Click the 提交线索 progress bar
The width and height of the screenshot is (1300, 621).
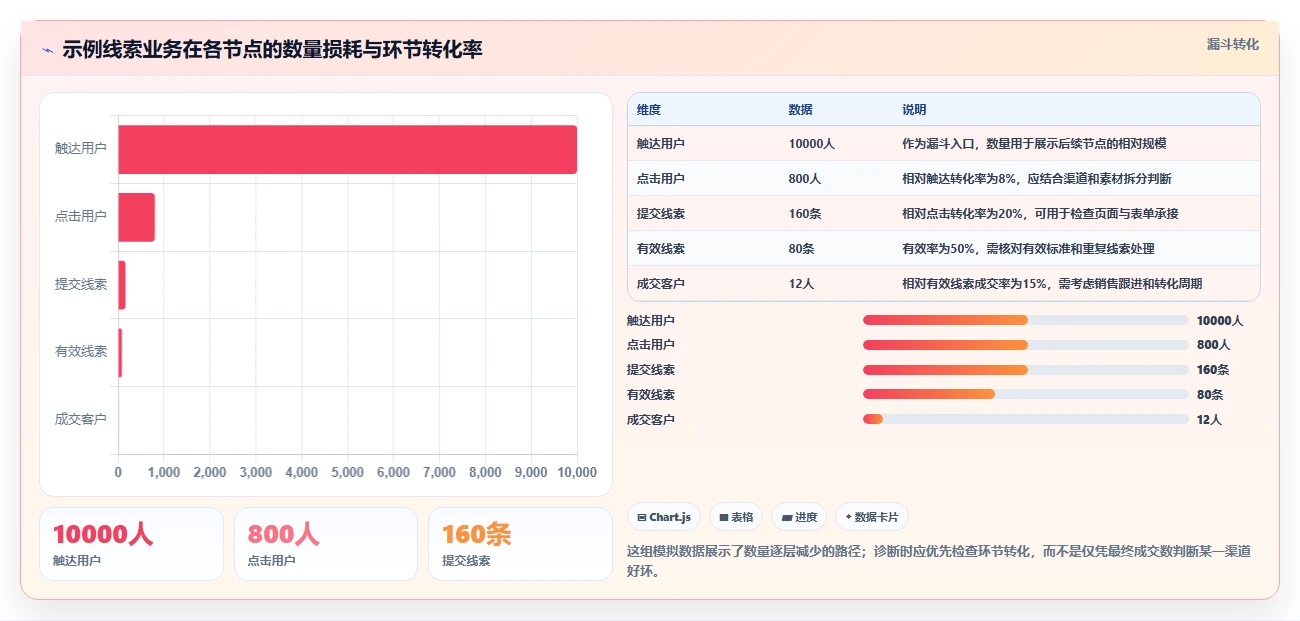pyautogui.click(x=1026, y=370)
